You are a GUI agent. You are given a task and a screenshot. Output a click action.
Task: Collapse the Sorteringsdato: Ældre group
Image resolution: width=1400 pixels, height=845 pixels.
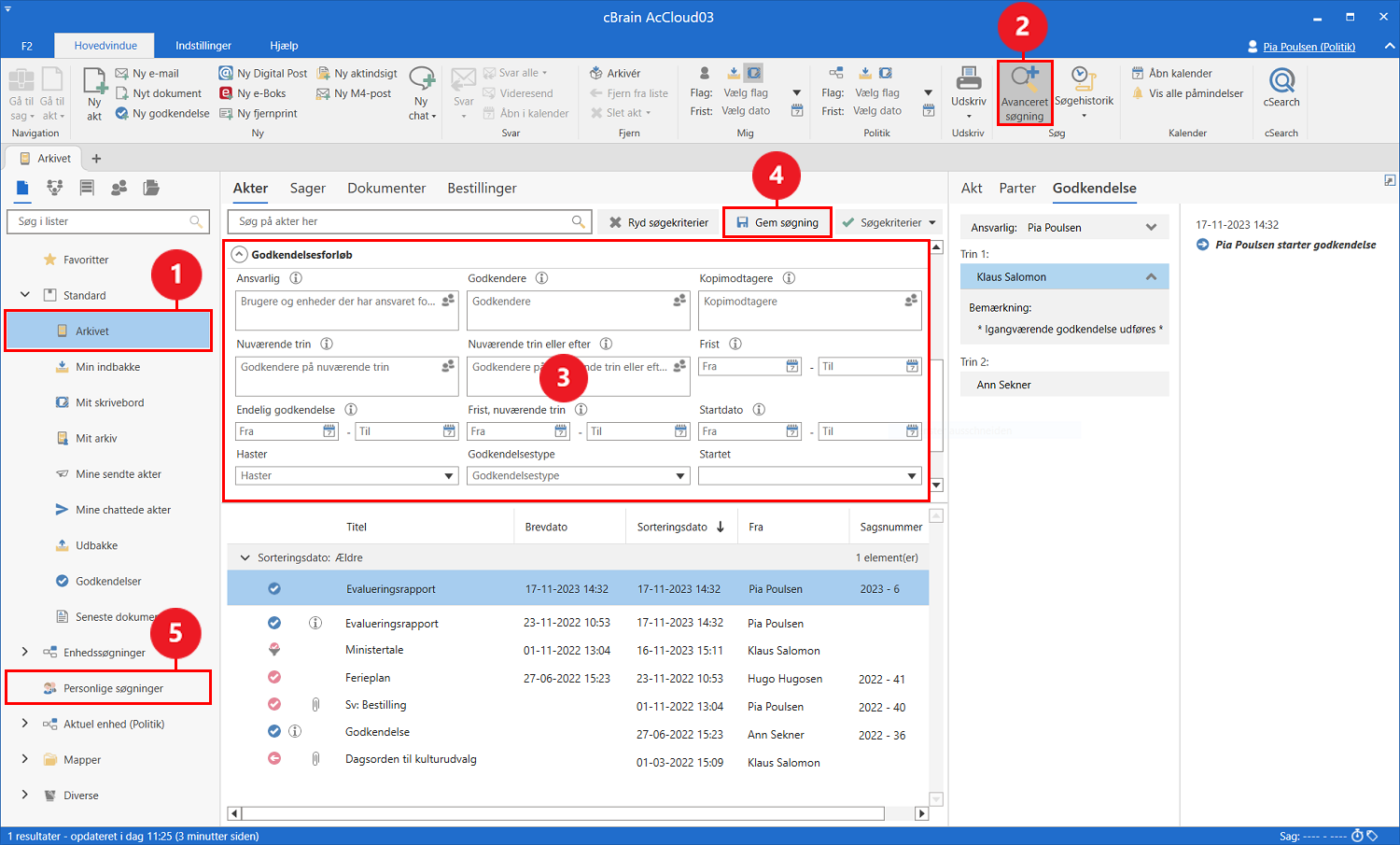point(245,557)
